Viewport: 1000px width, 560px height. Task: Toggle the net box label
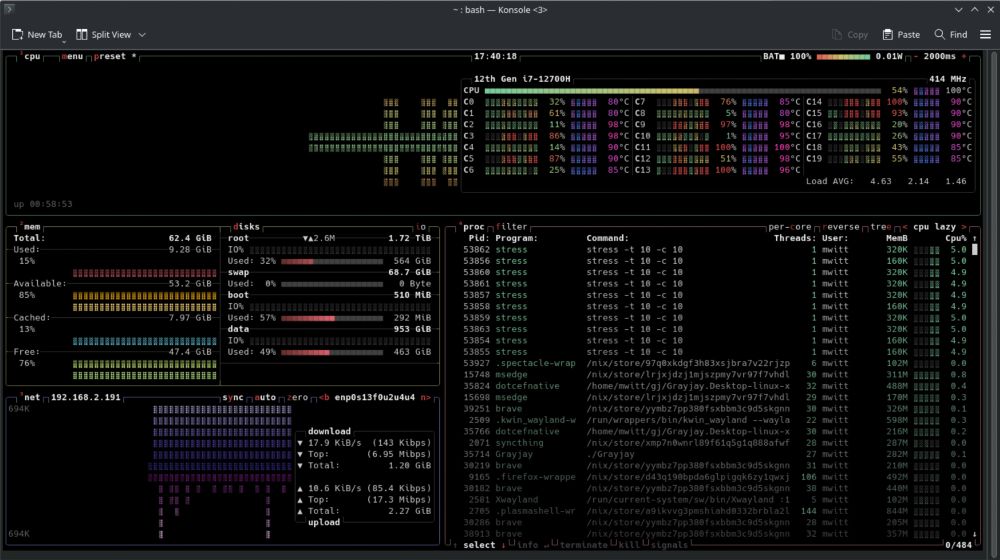point(32,397)
